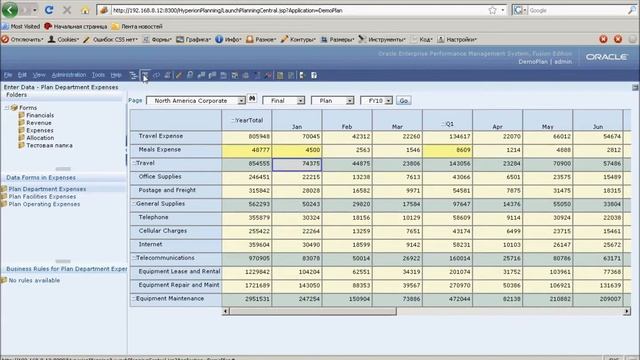Image resolution: width=640 pixels, height=360 pixels.
Task: Click the magnifier icon in the Planning toolbar
Action: click(x=190, y=75)
